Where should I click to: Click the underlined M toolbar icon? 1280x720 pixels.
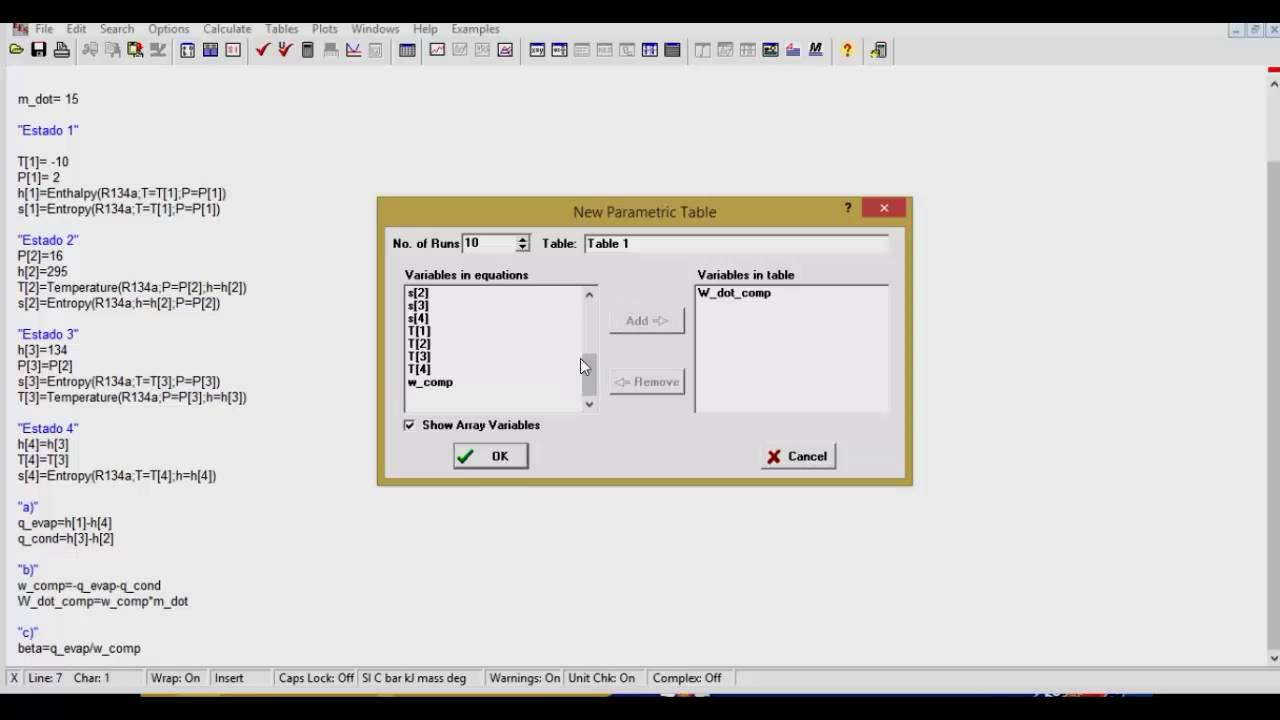pyautogui.click(x=816, y=50)
